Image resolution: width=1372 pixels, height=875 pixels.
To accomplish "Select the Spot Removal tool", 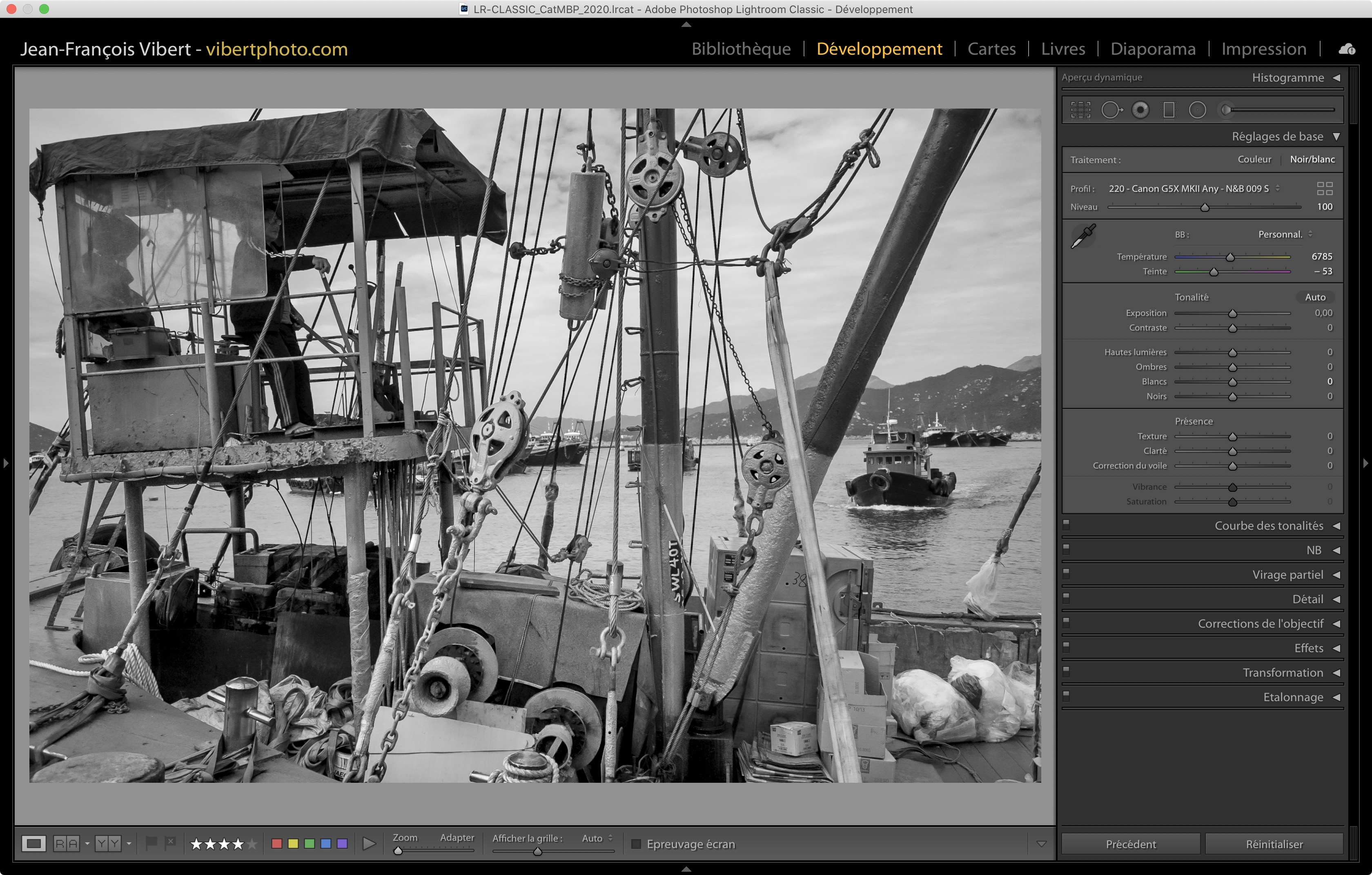I will tap(1111, 110).
